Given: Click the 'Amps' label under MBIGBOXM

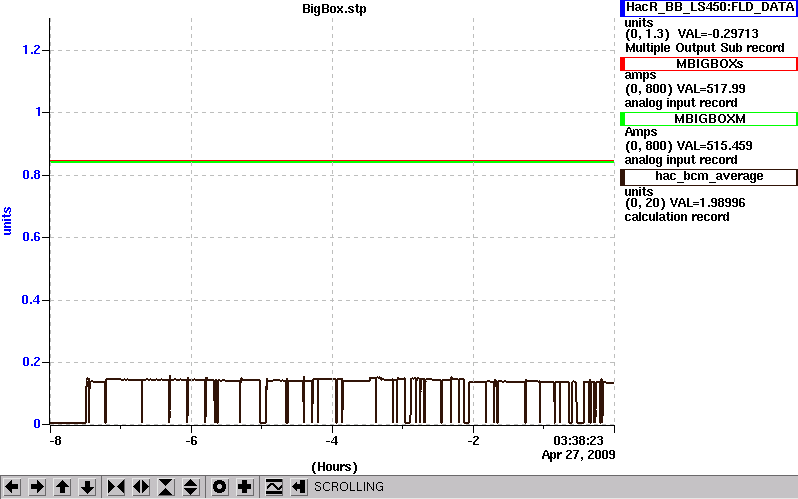Looking at the screenshot, I should click(x=641, y=132).
